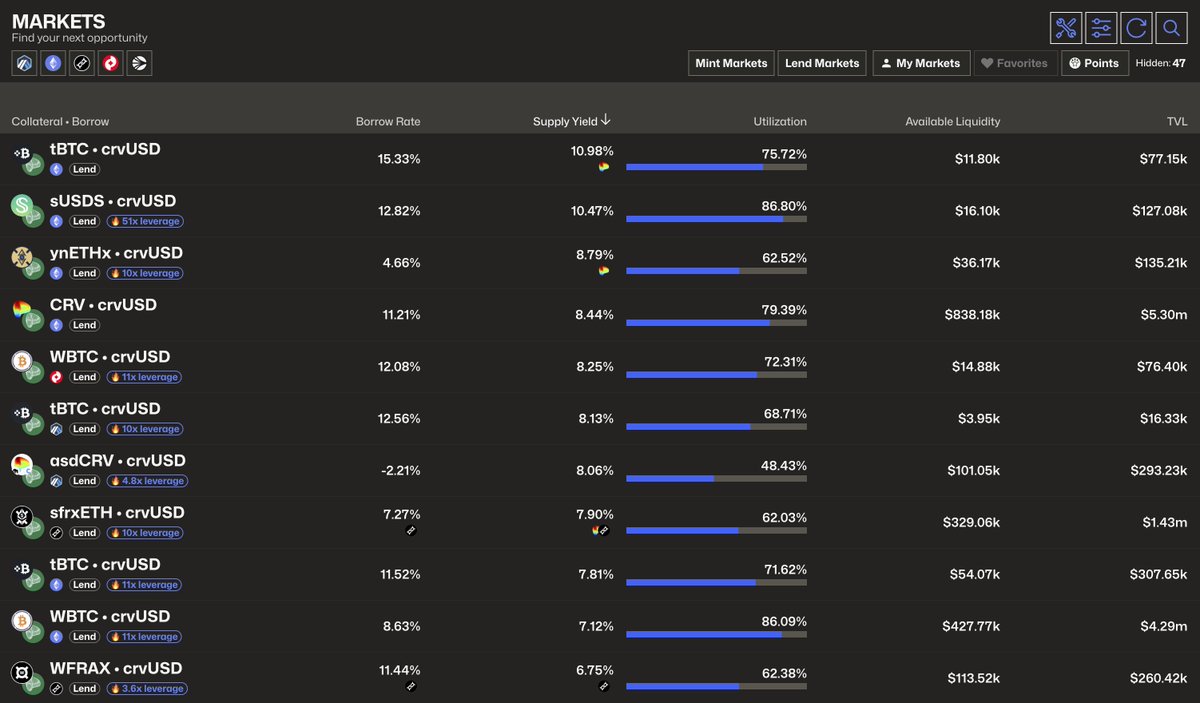The image size is (1200, 703).
Task: Click the $4.29m TVL value
Action: click(1166, 627)
